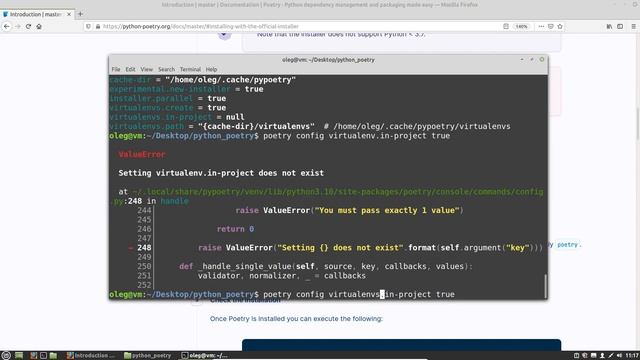Click the 'poetry' inline code on webpage

point(568,245)
